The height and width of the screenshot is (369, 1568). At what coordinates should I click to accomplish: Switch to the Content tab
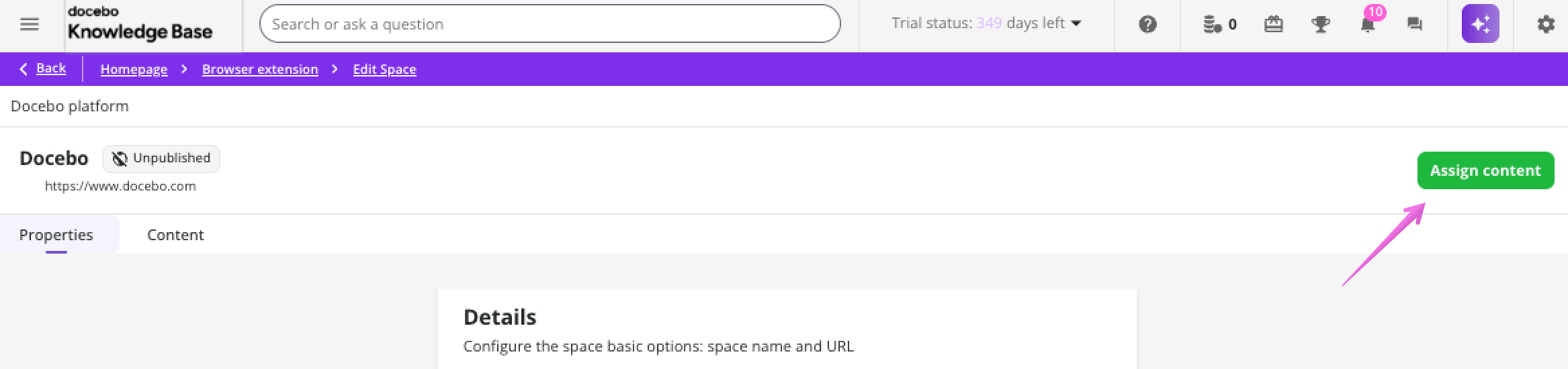(x=175, y=235)
